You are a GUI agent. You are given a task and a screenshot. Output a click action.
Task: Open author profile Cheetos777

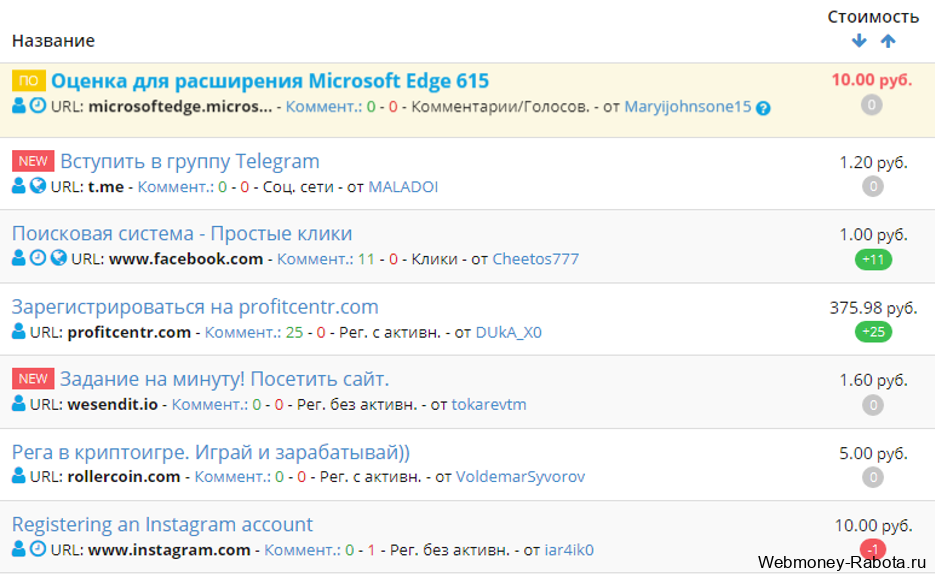pos(535,259)
